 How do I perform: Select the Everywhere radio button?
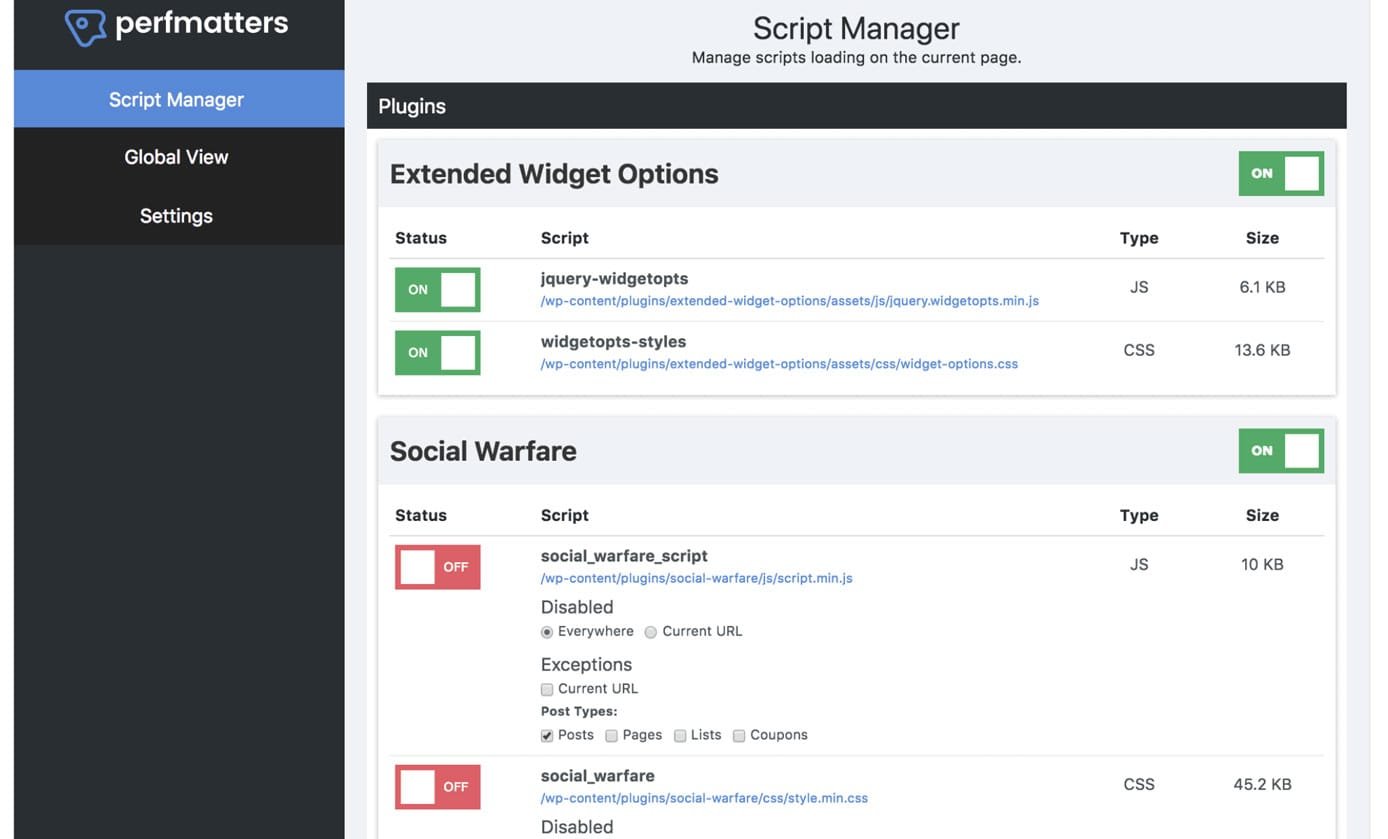pyautogui.click(x=547, y=631)
